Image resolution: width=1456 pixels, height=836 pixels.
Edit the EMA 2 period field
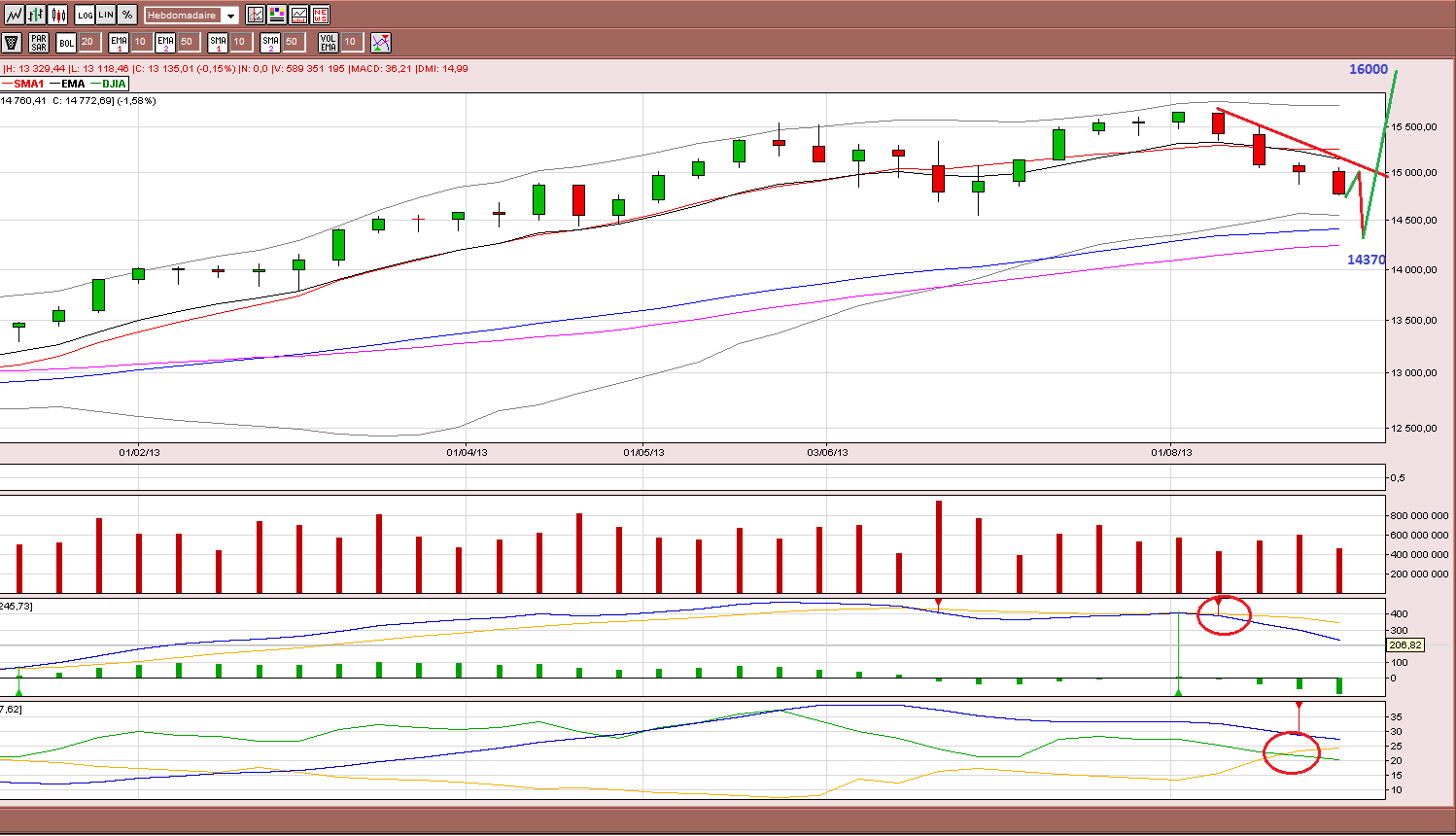(x=189, y=43)
